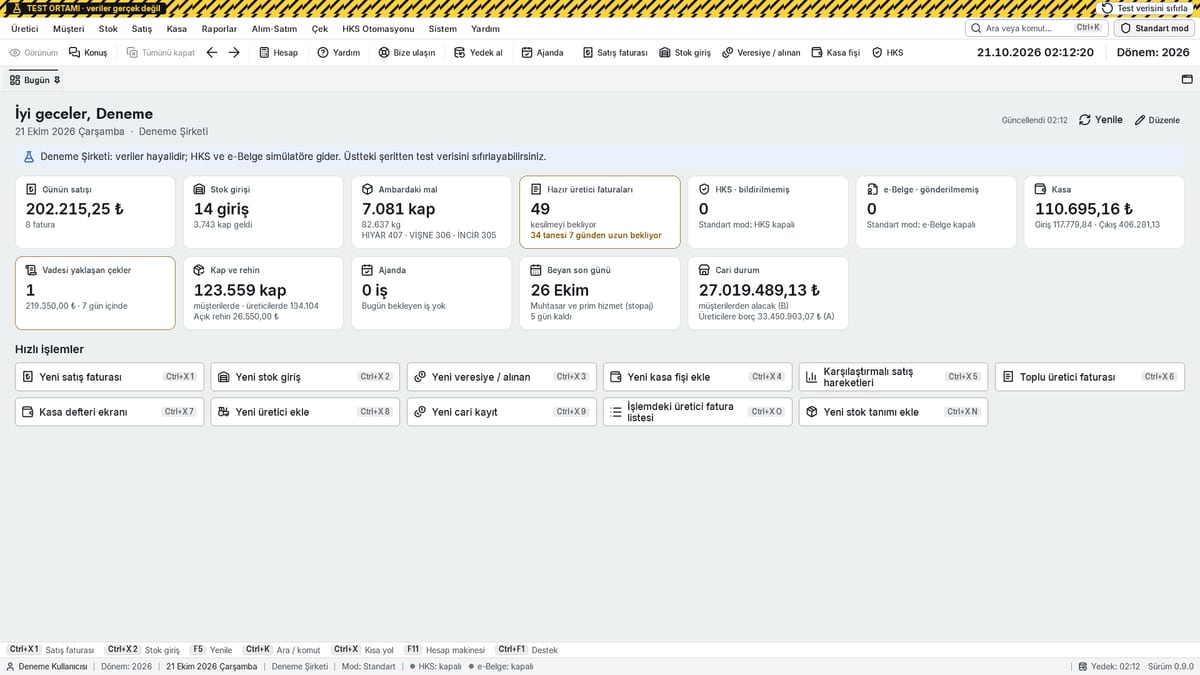
Task: Click Hesap makinesi in the shortcut bar
Action: [x=455, y=650]
